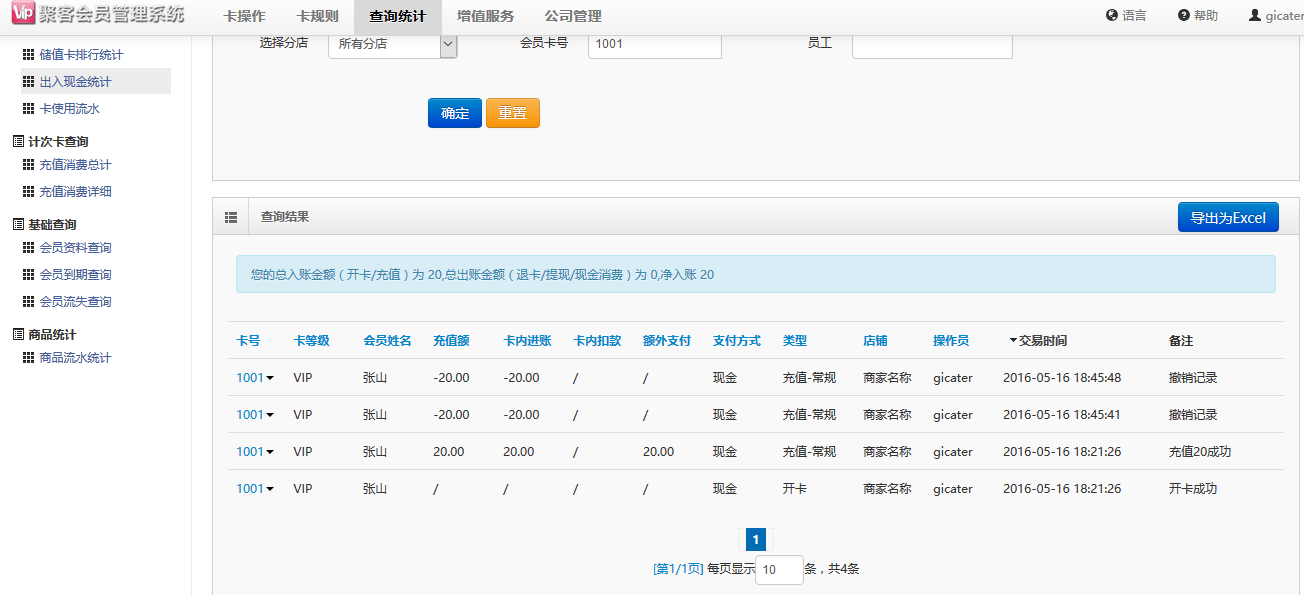The image size is (1304, 595).
Task: Click the 重置 reset button
Action: pos(513,113)
